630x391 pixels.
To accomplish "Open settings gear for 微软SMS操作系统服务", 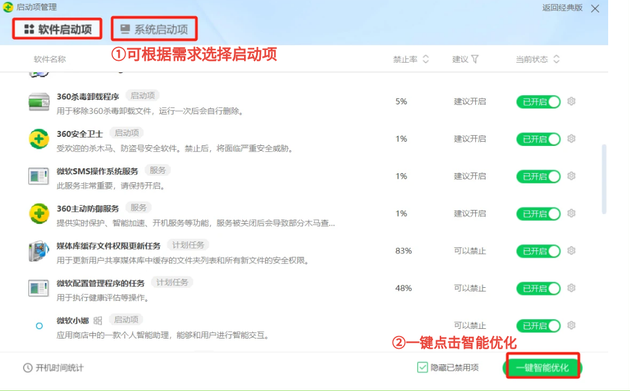I will [571, 176].
